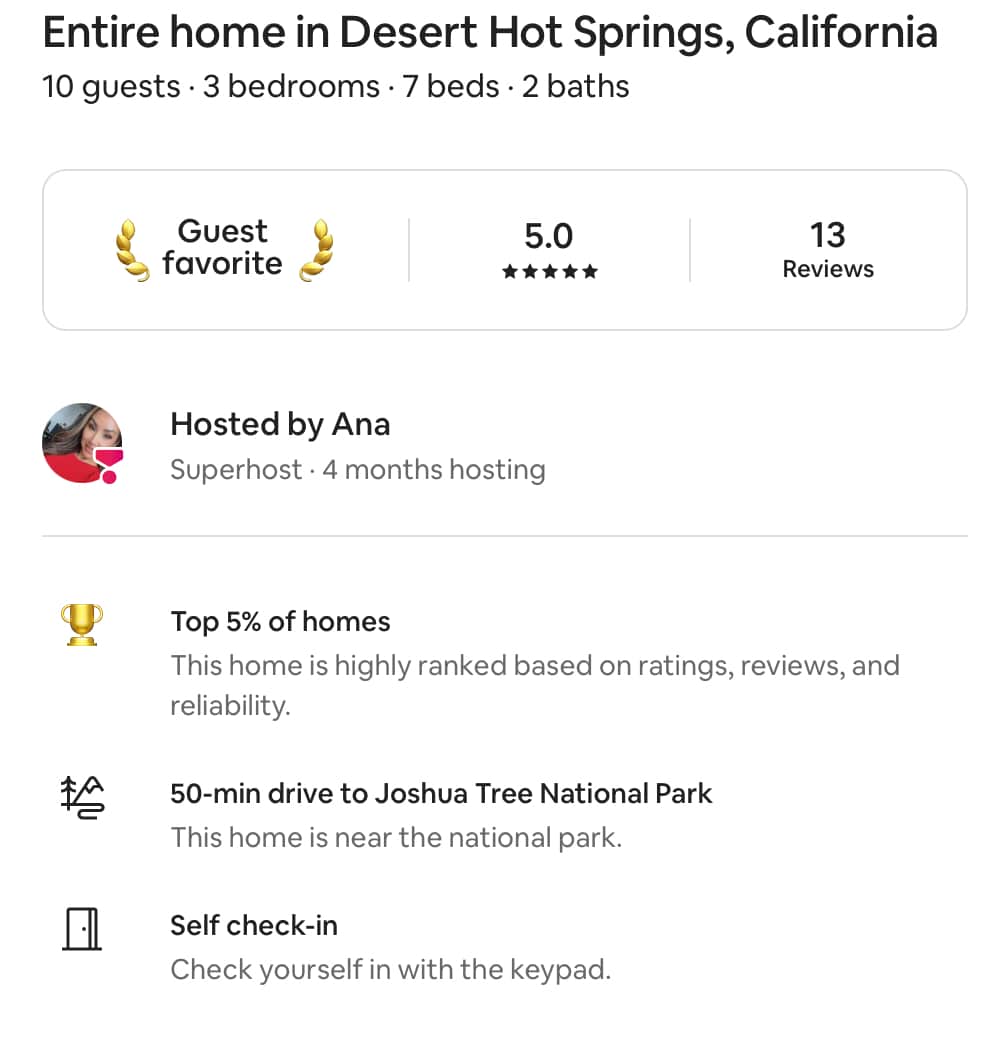The width and height of the screenshot is (1002, 1041).
Task: Click the gold trophy icon
Action: 82,624
